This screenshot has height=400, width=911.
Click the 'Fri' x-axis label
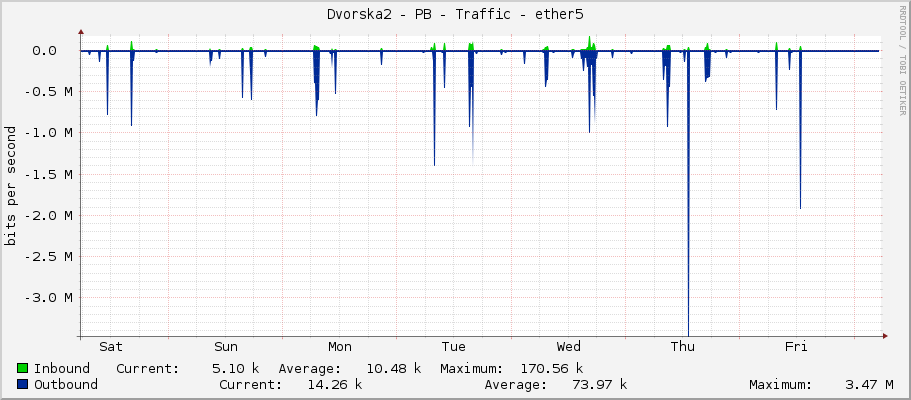pyautogui.click(x=796, y=347)
